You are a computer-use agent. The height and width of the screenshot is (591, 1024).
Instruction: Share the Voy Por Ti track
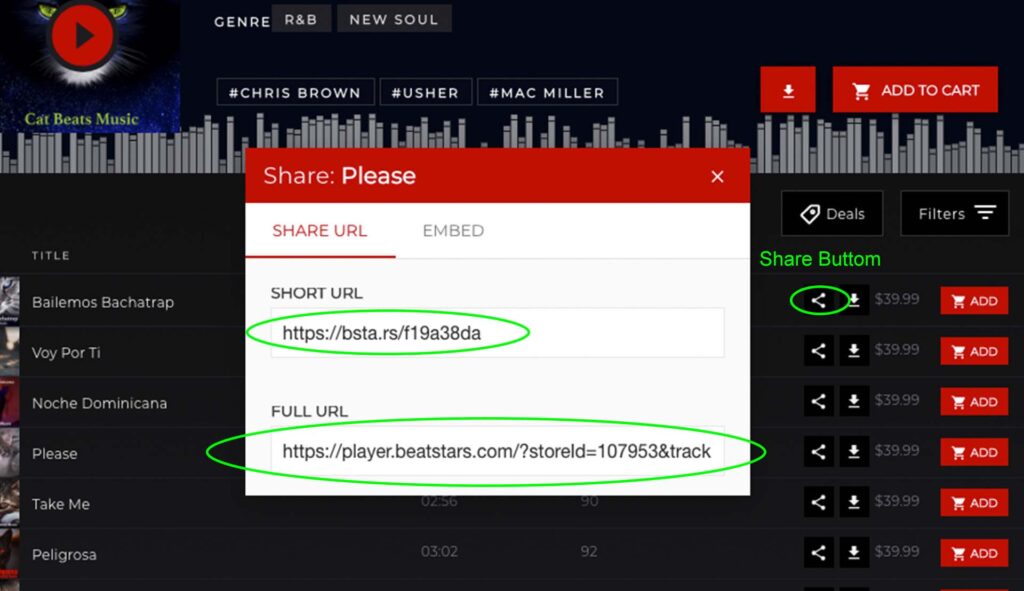pos(818,351)
